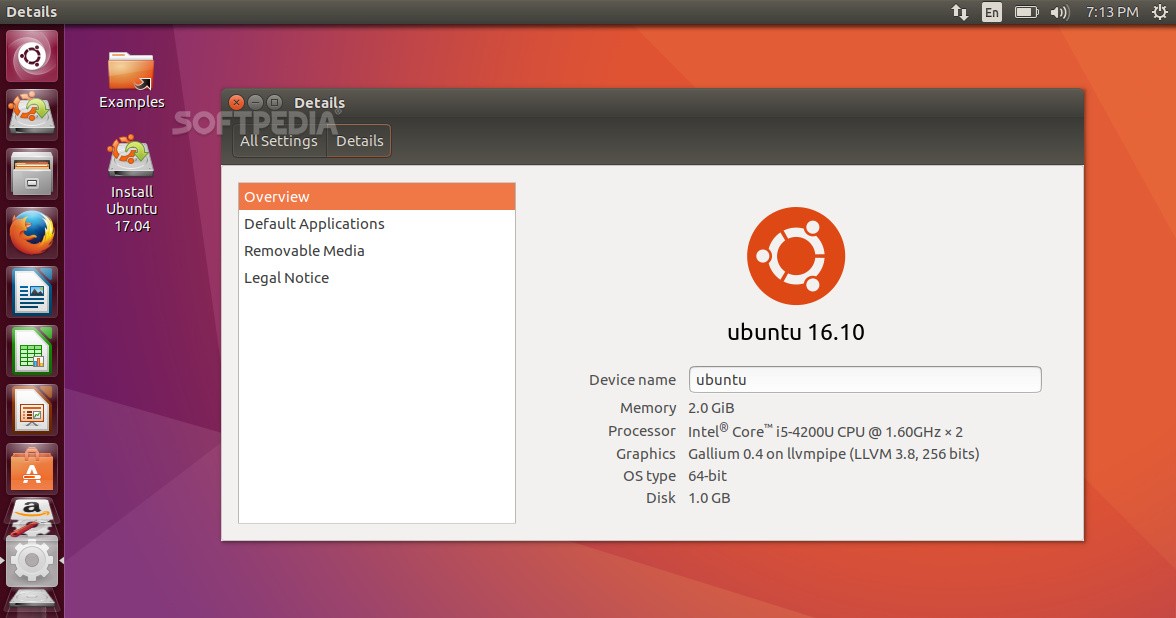This screenshot has width=1176, height=618.
Task: Launch Install Ubuntu from the dock
Action: pyautogui.click(x=32, y=115)
